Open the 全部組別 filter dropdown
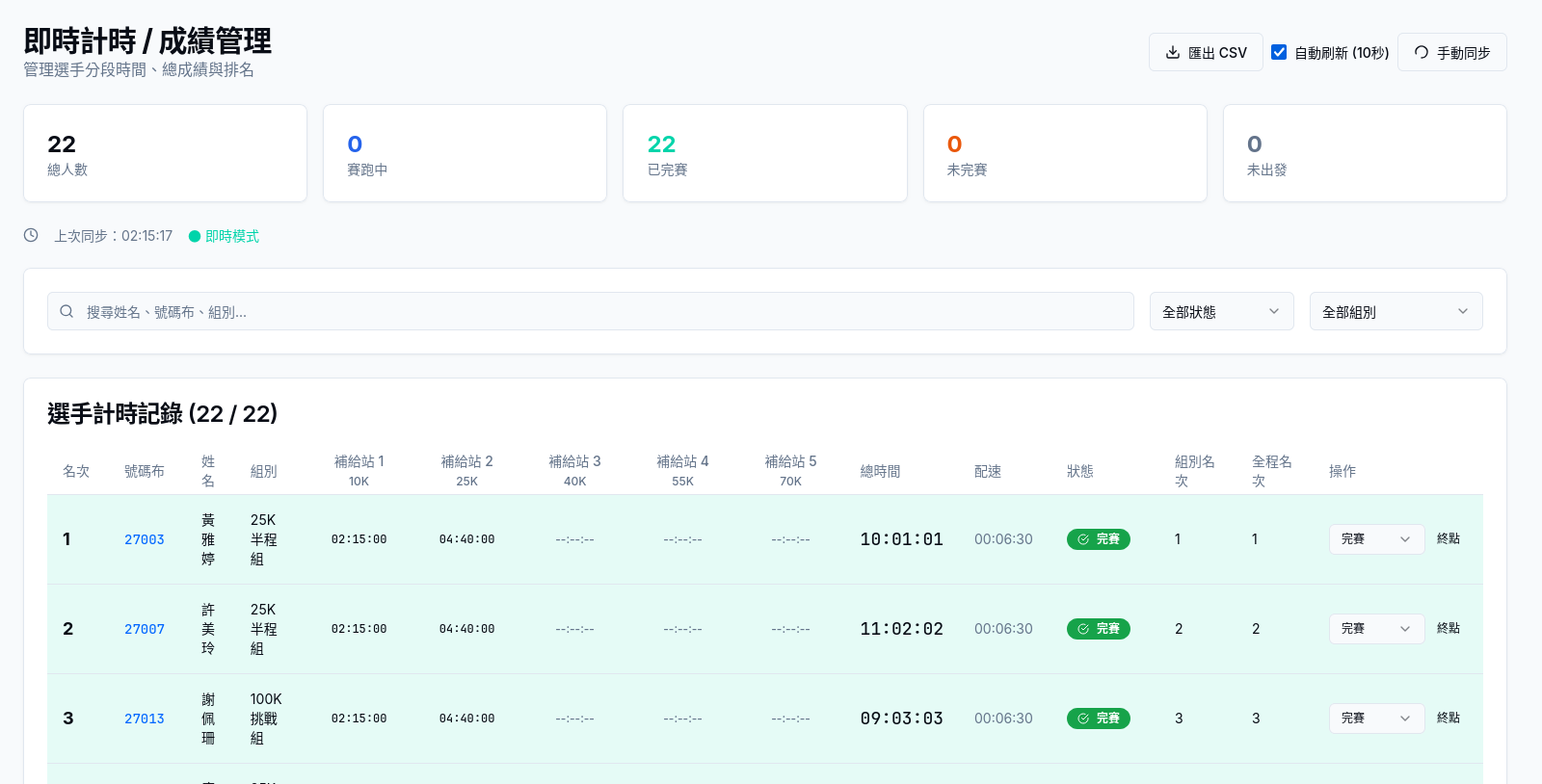This screenshot has width=1542, height=784. (x=1396, y=311)
